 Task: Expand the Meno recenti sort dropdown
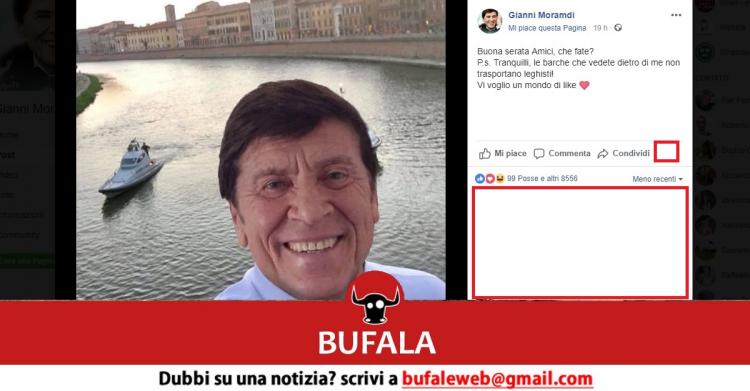(x=658, y=179)
